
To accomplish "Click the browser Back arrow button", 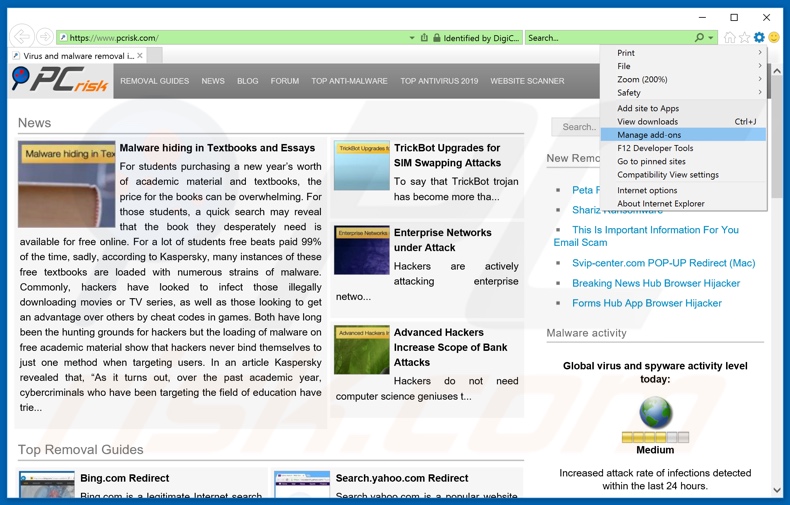I will 21,36.
